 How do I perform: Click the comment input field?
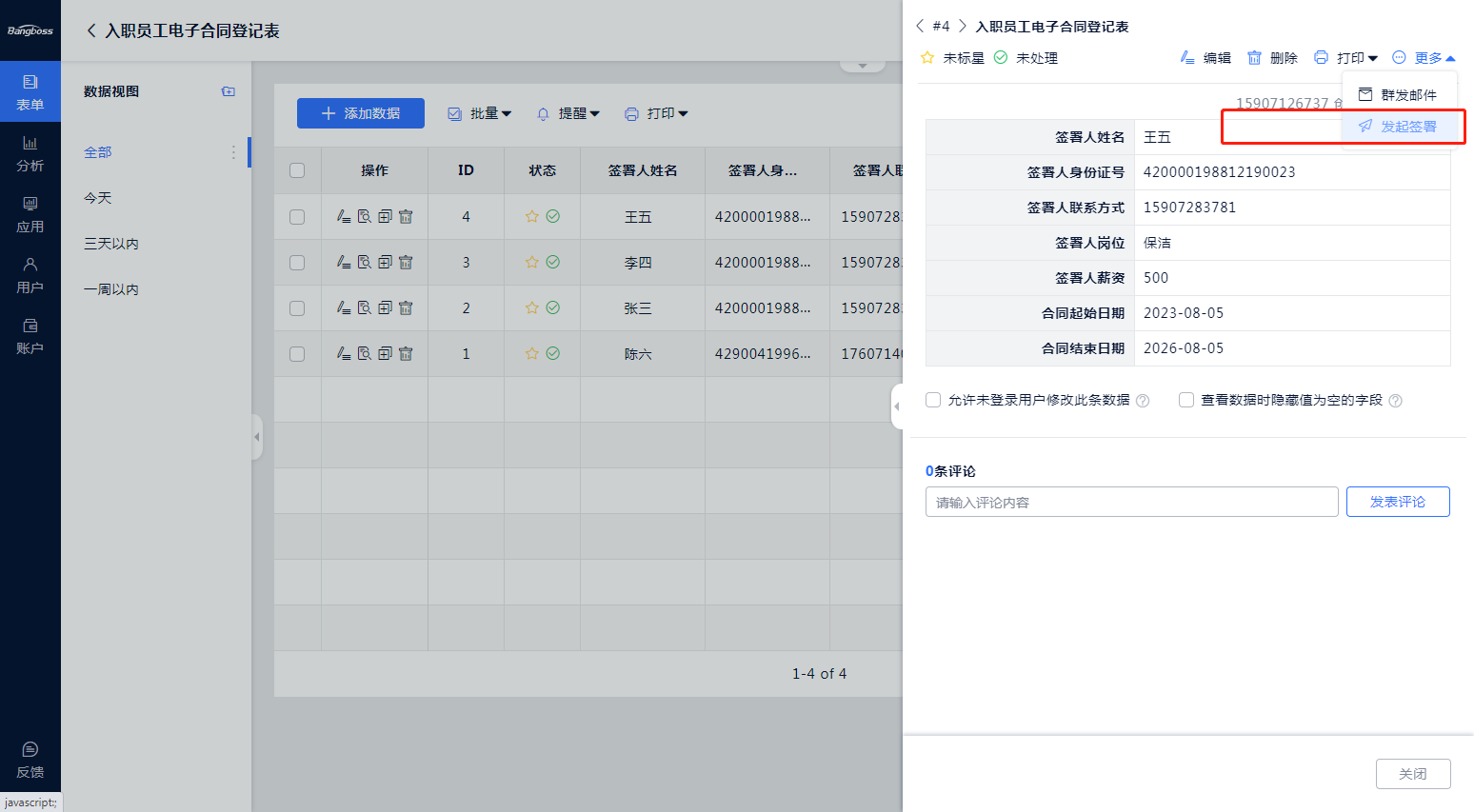1131,502
